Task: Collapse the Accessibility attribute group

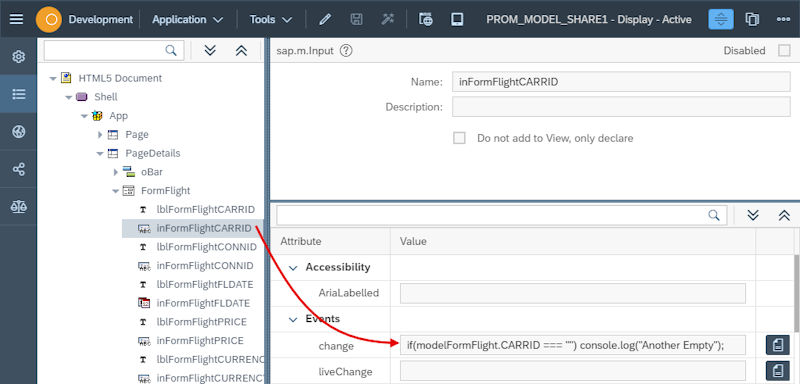Action: tap(293, 267)
